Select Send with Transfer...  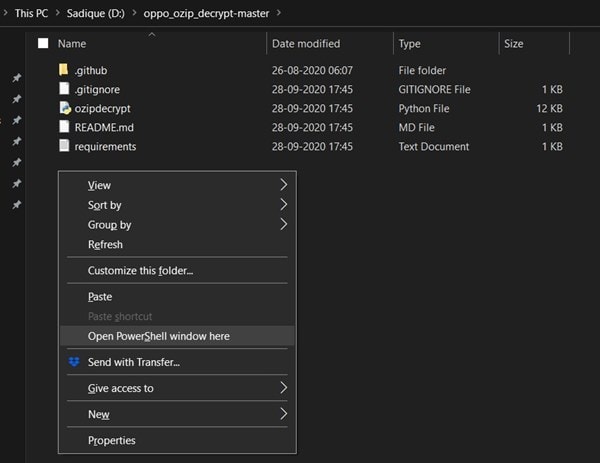click(x=177, y=362)
